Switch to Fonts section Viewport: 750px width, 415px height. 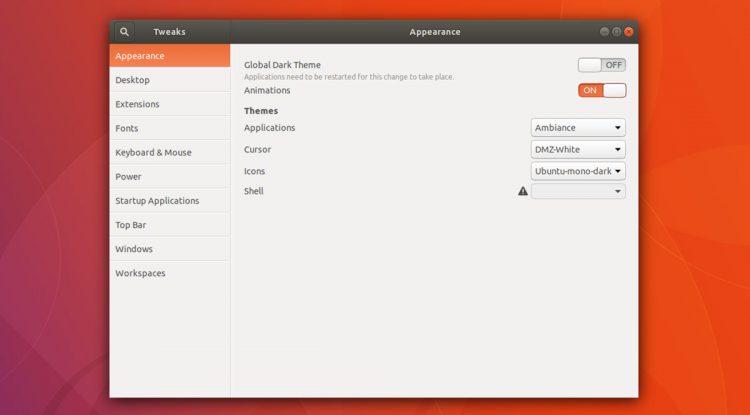coord(170,128)
